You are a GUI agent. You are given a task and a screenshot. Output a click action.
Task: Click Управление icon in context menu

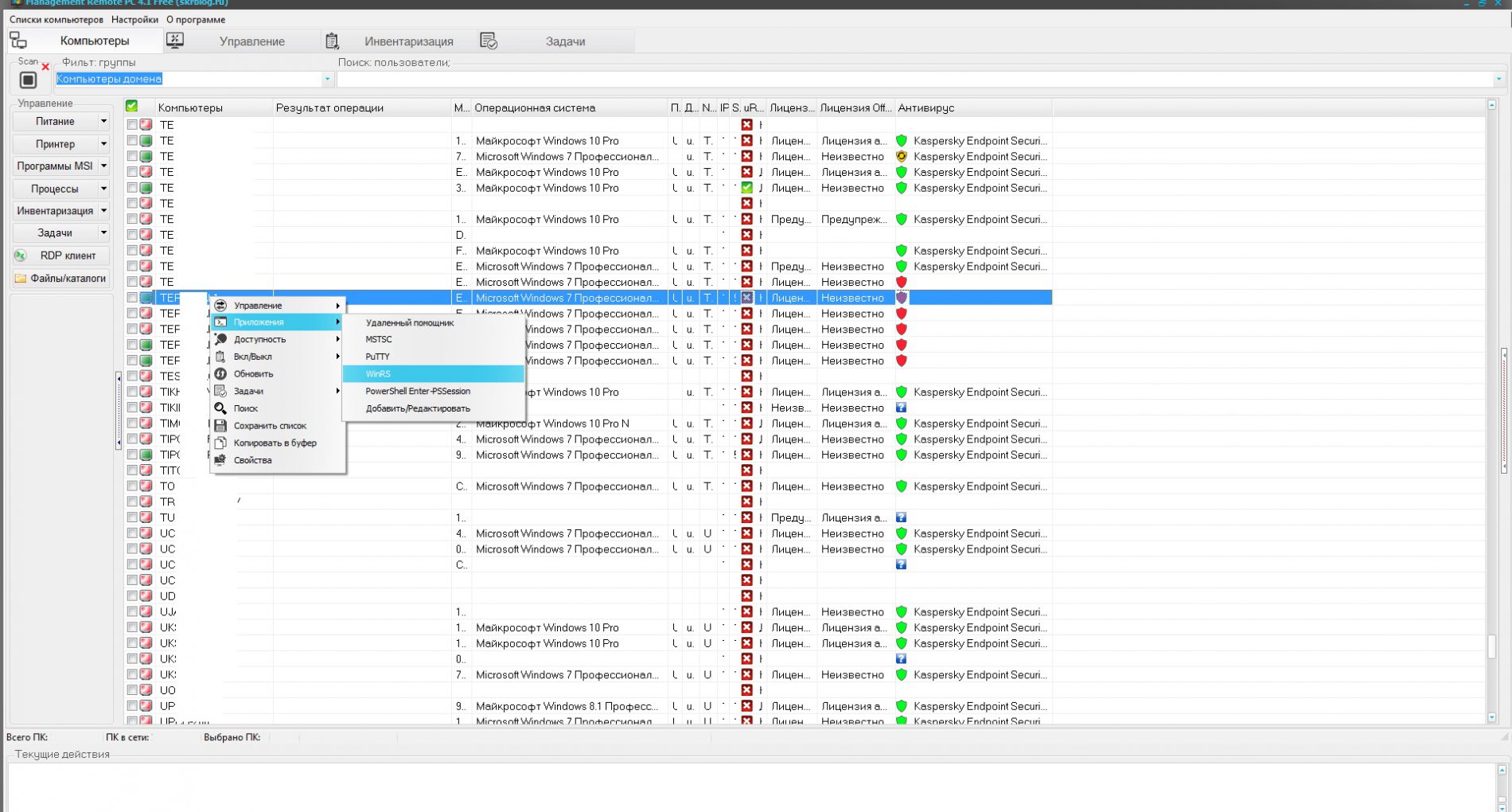coord(220,306)
